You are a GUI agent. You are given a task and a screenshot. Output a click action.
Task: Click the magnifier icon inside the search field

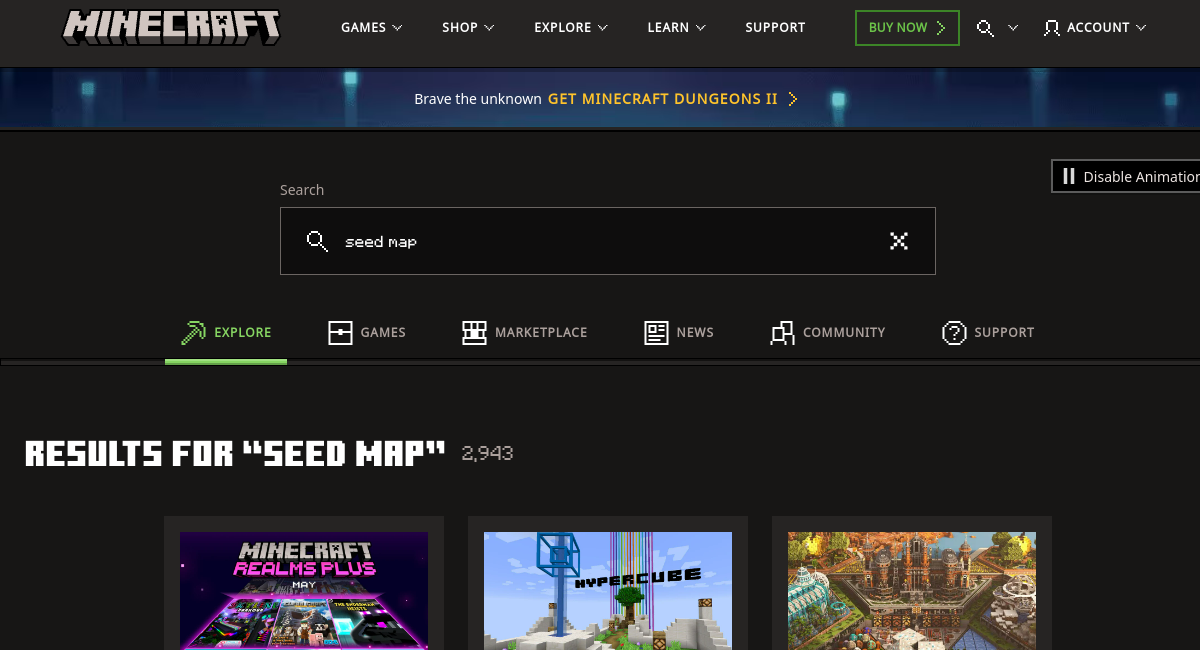(317, 241)
